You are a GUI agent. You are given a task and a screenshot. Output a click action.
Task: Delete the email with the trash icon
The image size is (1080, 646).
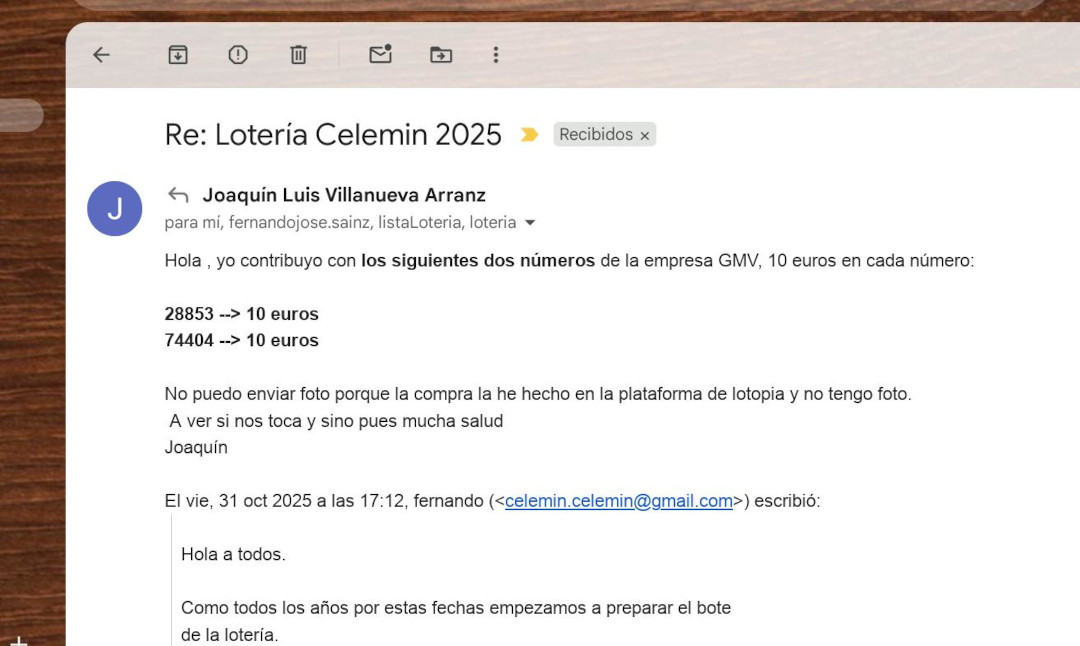click(x=298, y=55)
